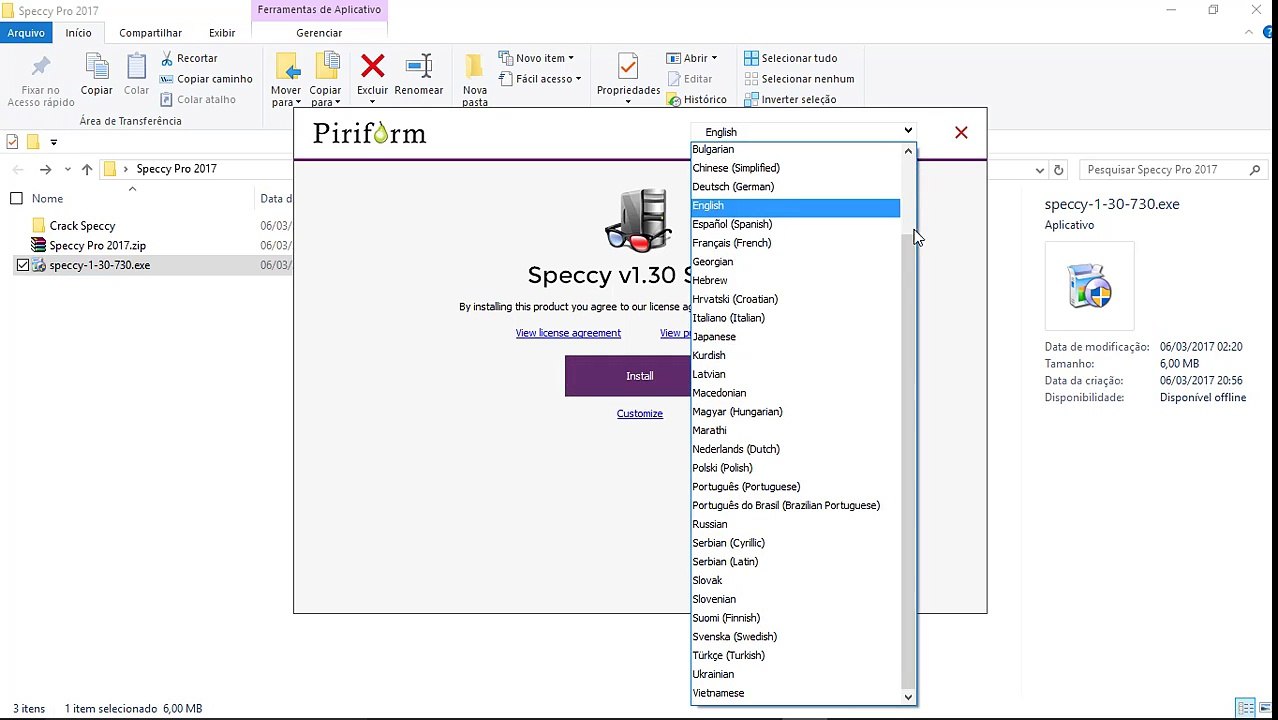Image resolution: width=1278 pixels, height=720 pixels.
Task: Collapse the ribbon with the chevron
Action: click(x=1249, y=33)
